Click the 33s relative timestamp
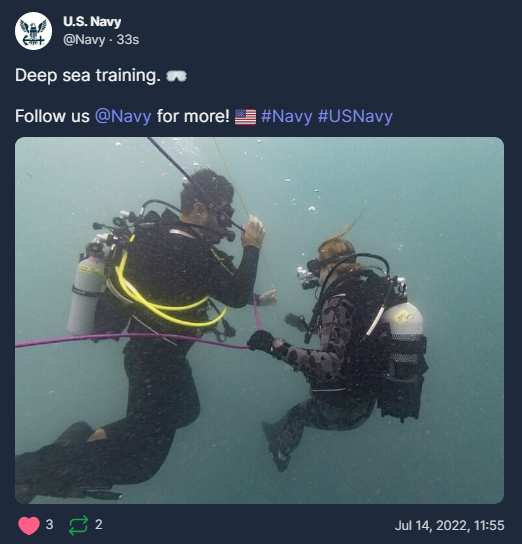 128,40
